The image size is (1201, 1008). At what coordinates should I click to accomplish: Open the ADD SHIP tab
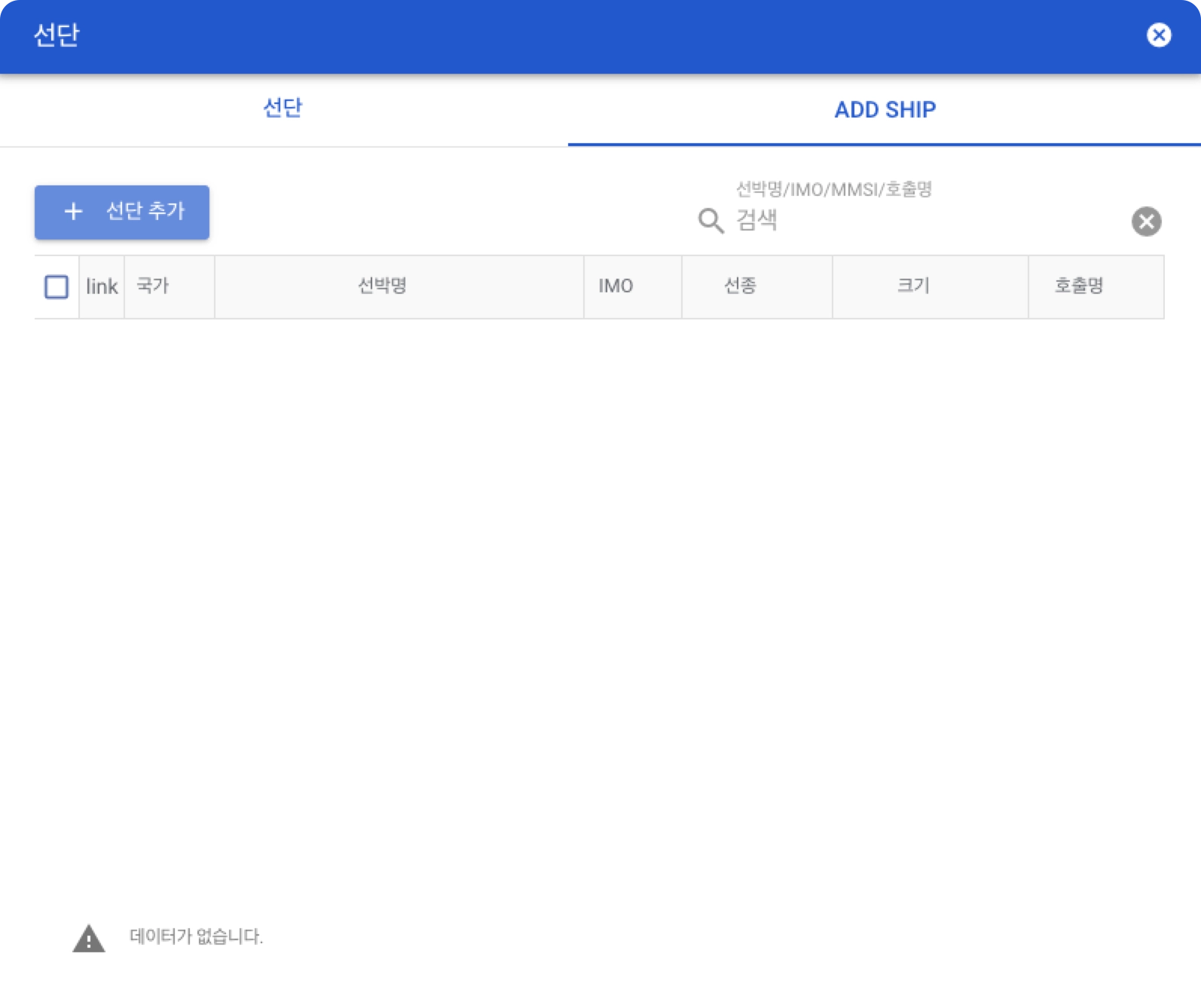(885, 109)
